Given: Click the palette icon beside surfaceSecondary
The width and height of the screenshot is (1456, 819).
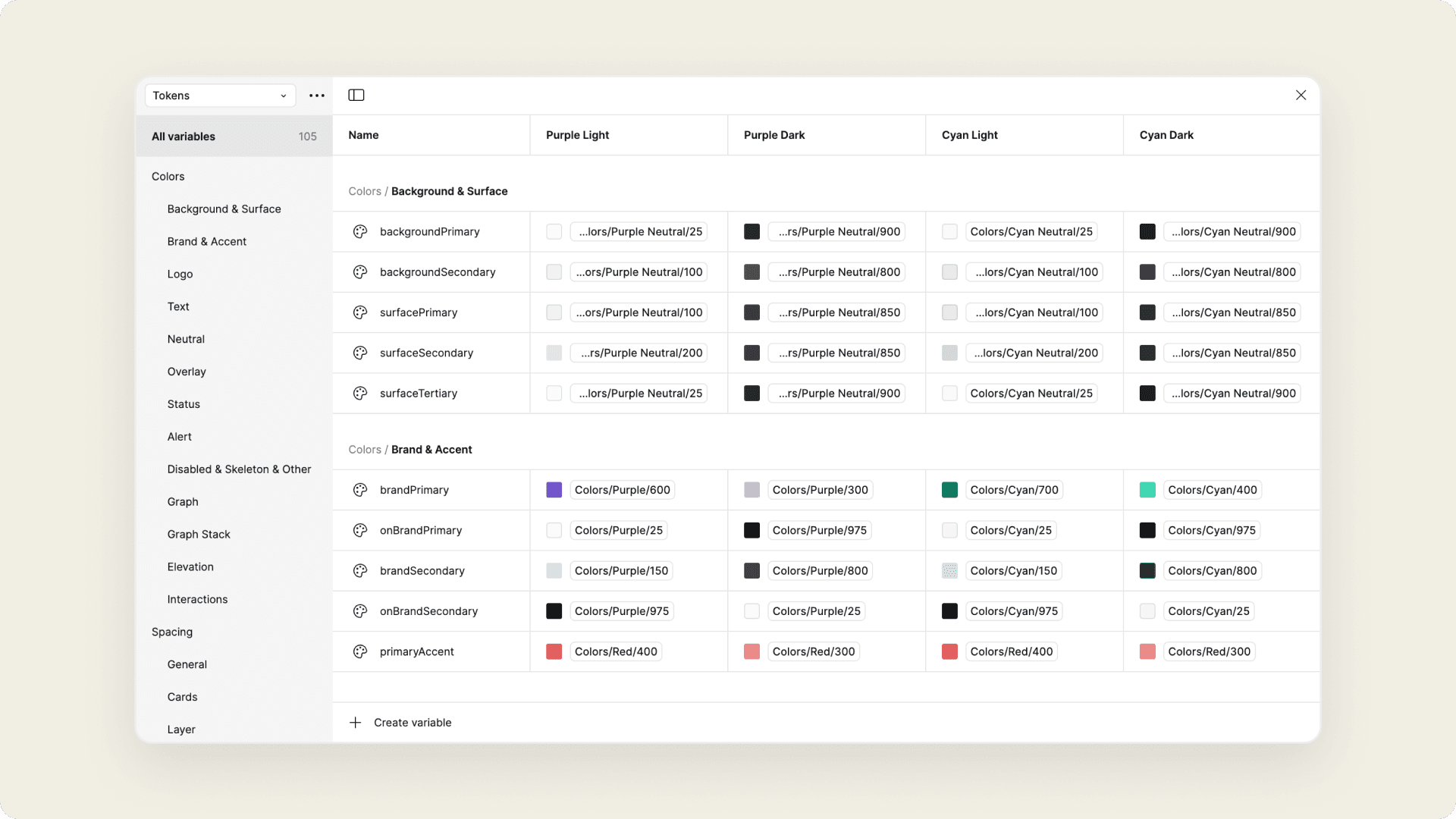Looking at the screenshot, I should (x=360, y=353).
